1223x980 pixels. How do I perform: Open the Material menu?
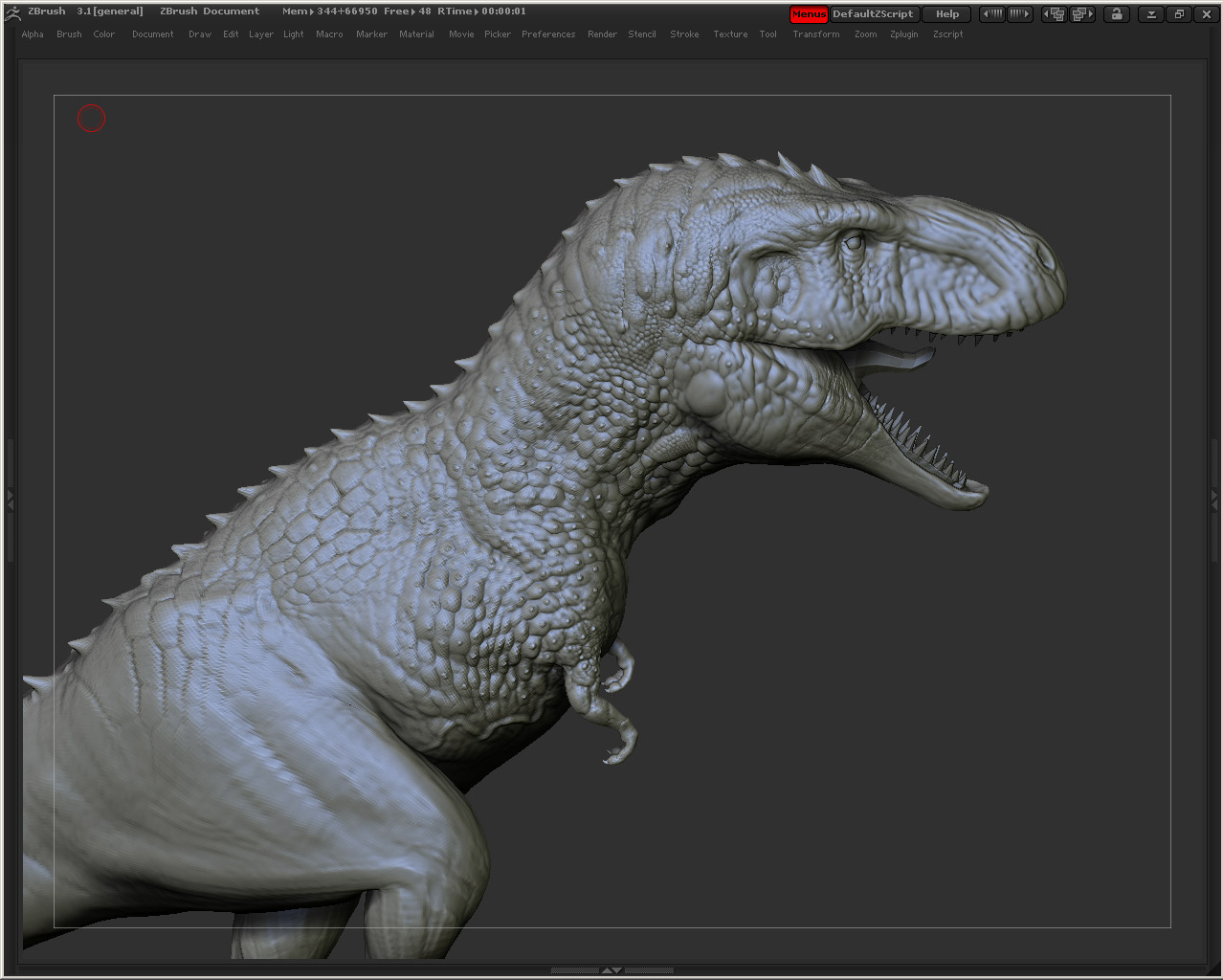click(416, 34)
